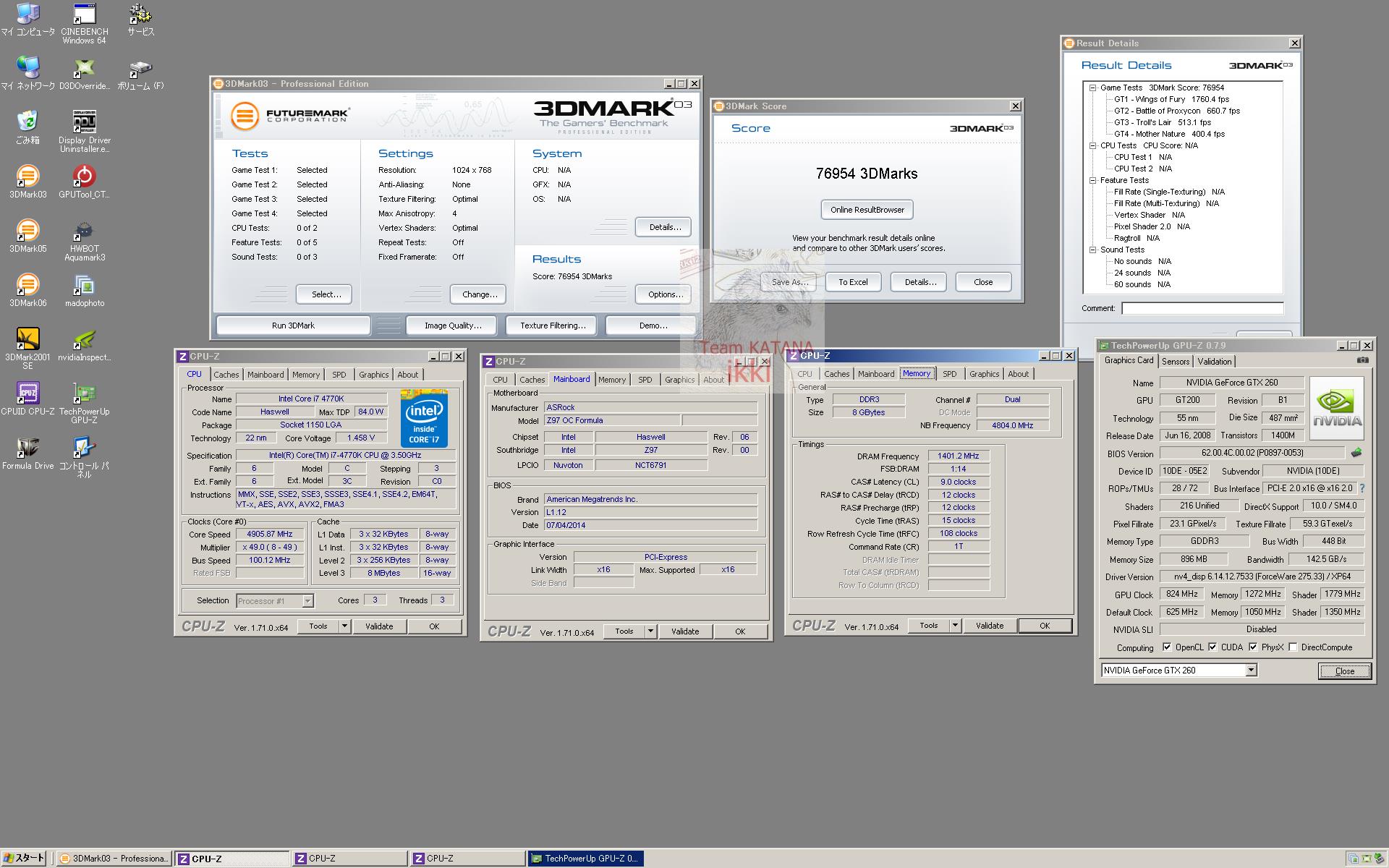Click Validate in the Memory CPU-Z window

point(989,626)
